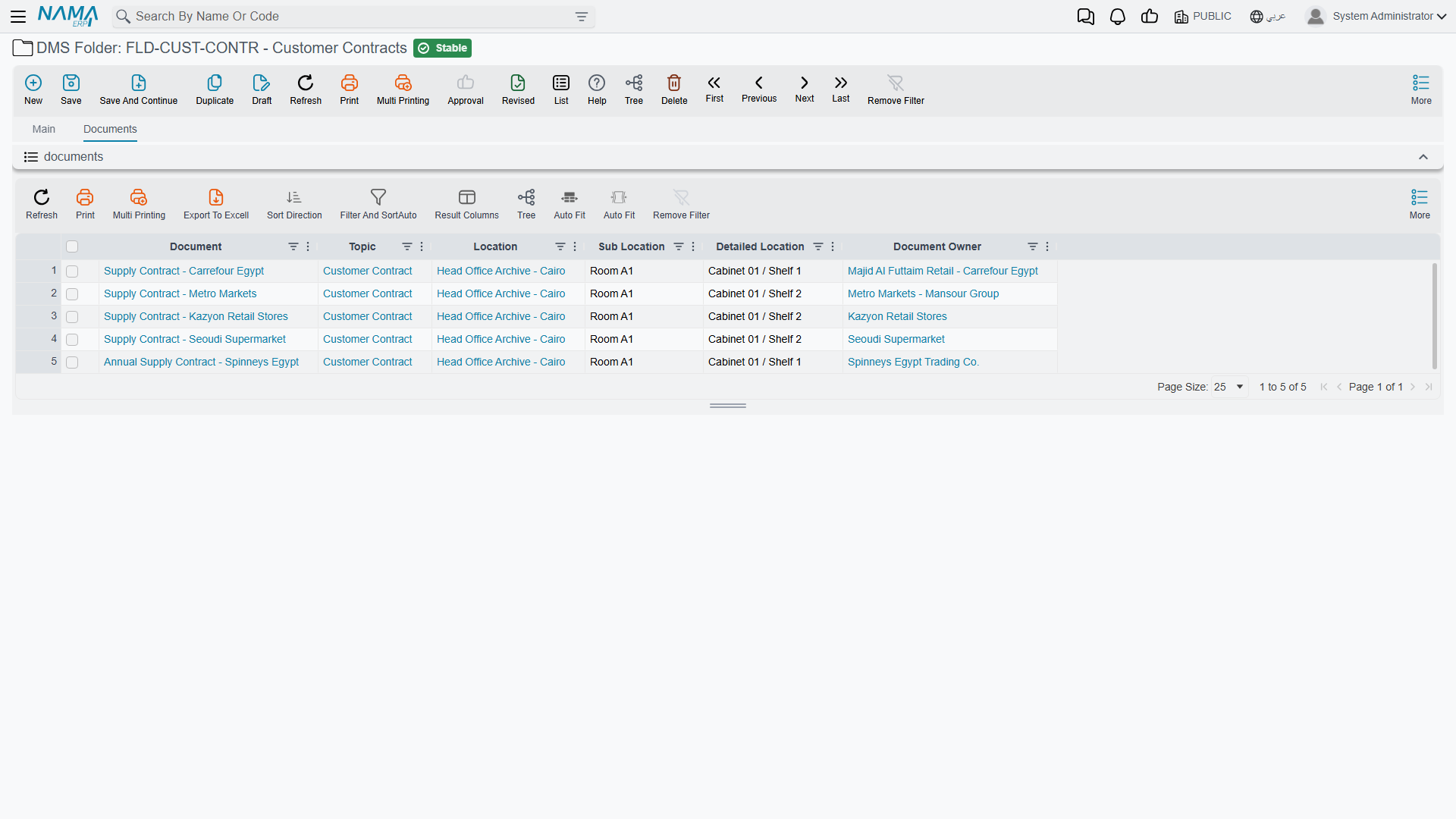The height and width of the screenshot is (819, 1456).
Task: Collapse the documents section
Action: [x=1423, y=157]
